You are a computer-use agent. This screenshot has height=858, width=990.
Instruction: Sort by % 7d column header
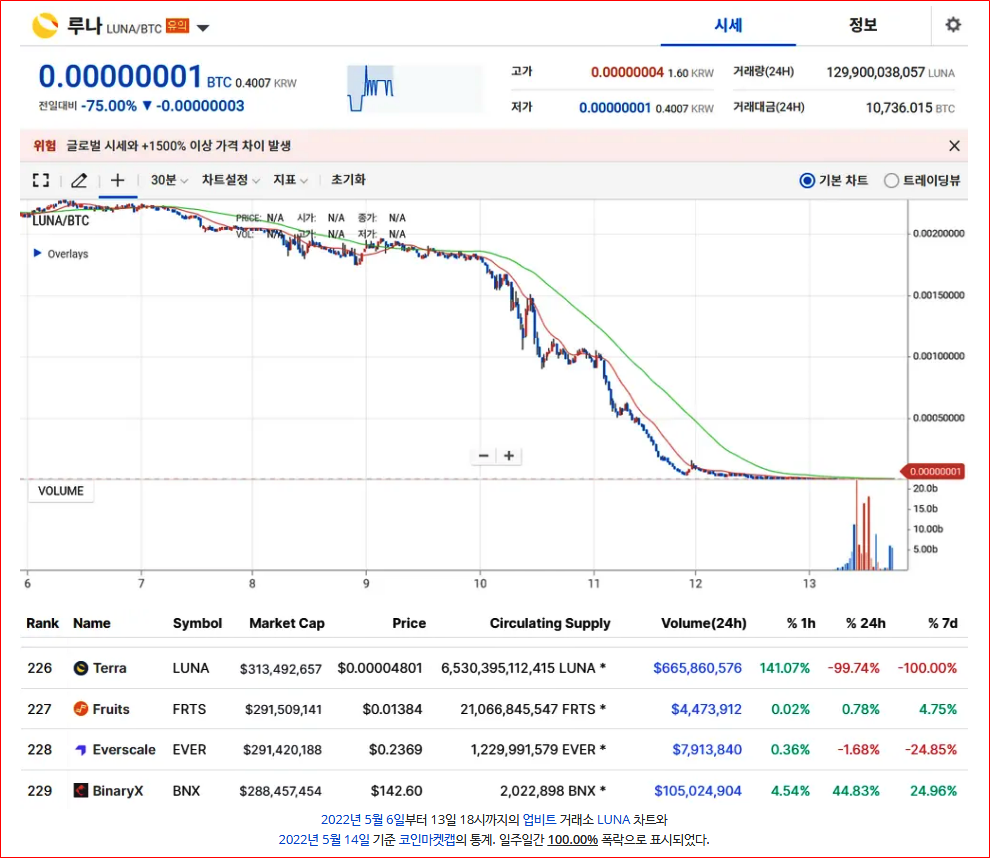tap(943, 623)
